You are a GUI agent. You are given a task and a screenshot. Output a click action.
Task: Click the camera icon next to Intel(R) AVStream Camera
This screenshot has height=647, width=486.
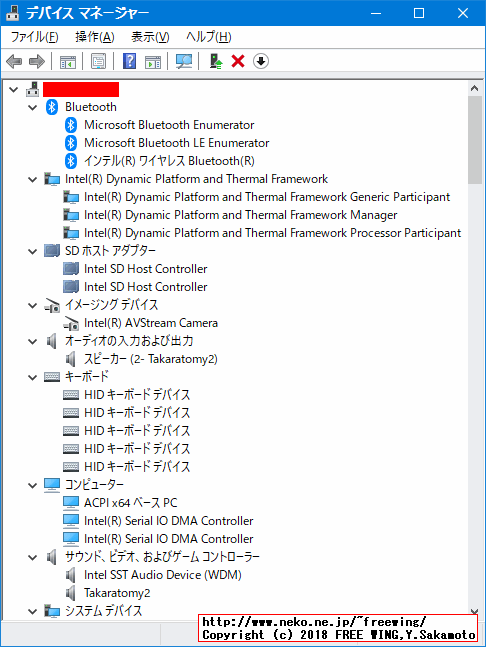point(71,323)
